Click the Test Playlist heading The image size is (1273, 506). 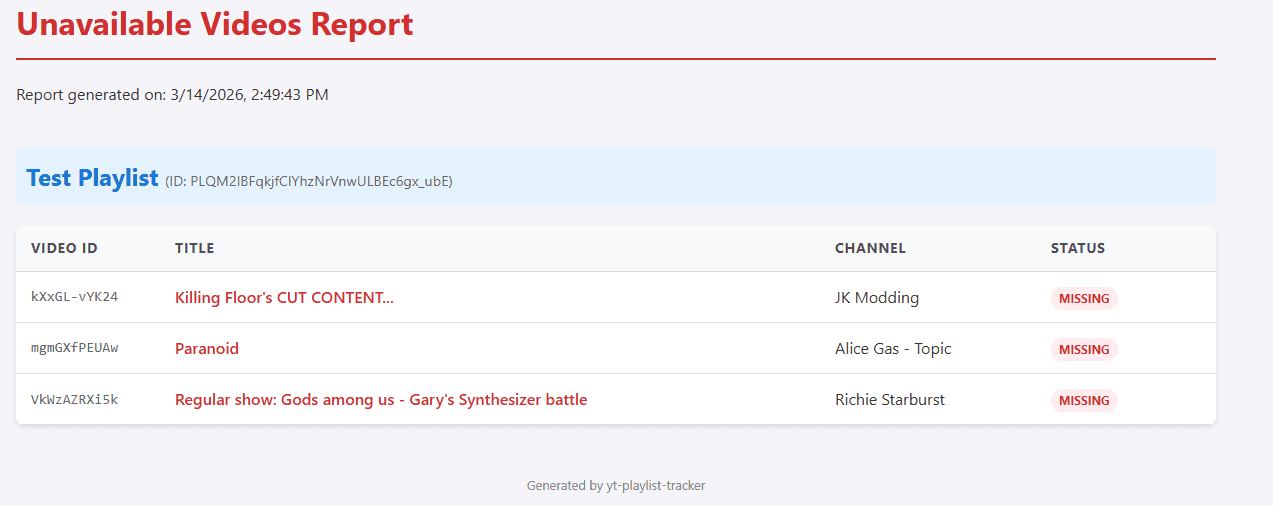pyautogui.click(x=92, y=178)
